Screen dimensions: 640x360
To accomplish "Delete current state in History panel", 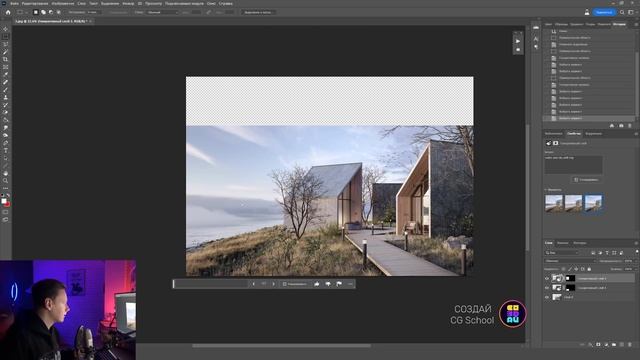I will click(x=630, y=125).
